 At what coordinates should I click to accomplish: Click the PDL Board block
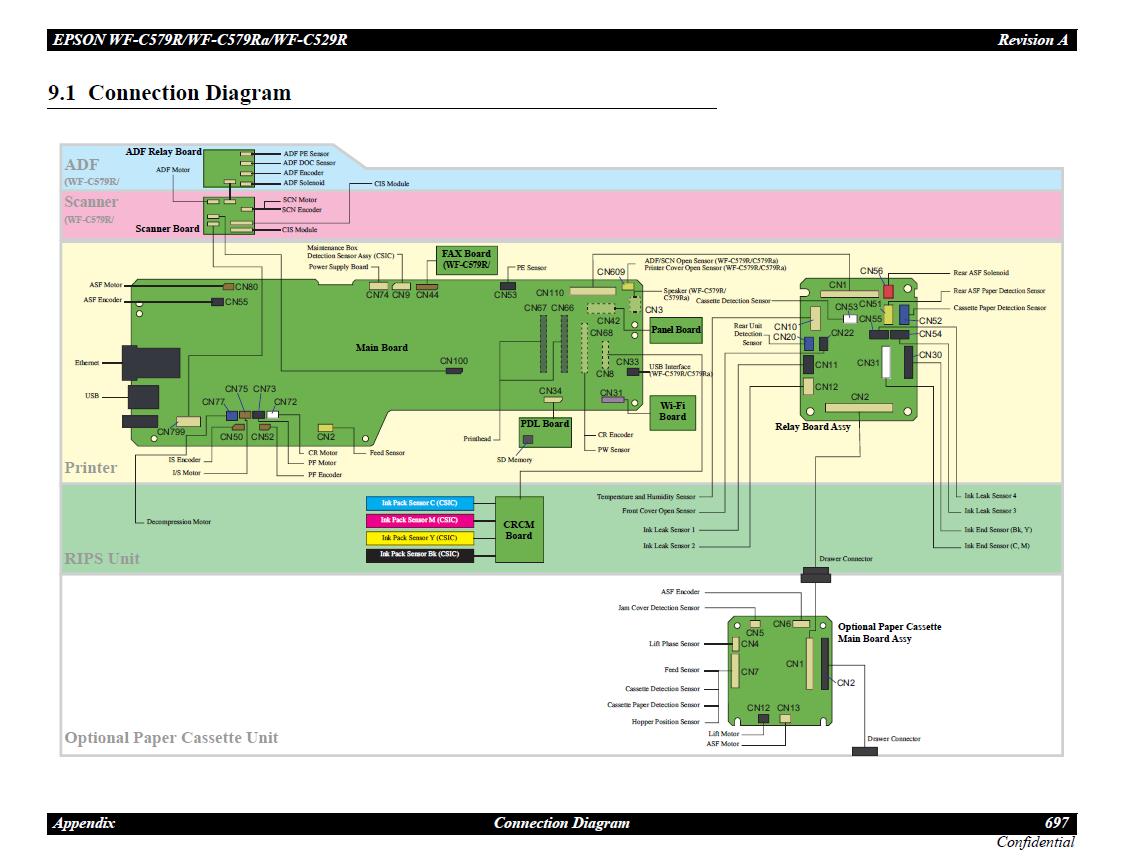(544, 430)
